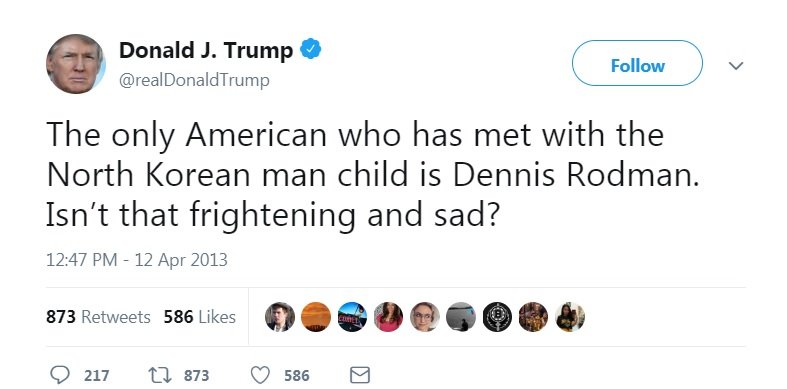Open the man in dark suit avatar

click(x=280, y=317)
